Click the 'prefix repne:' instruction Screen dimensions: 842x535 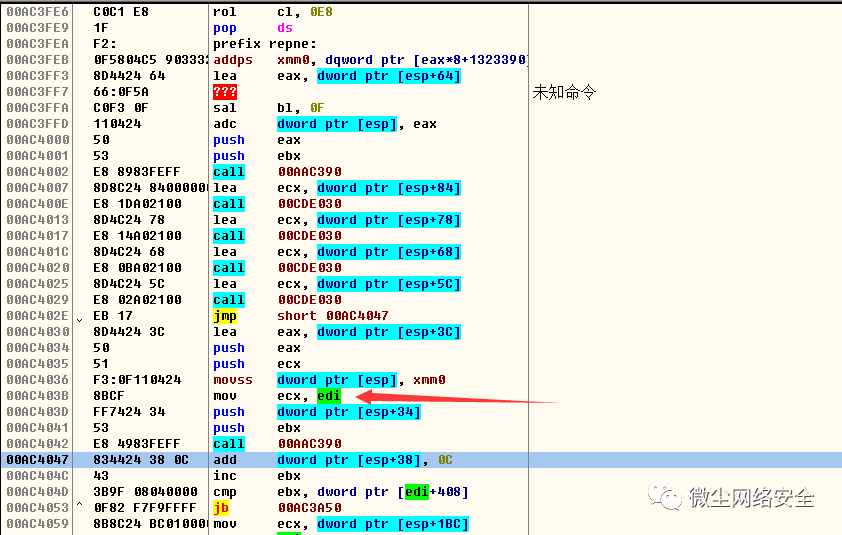[x=265, y=44]
